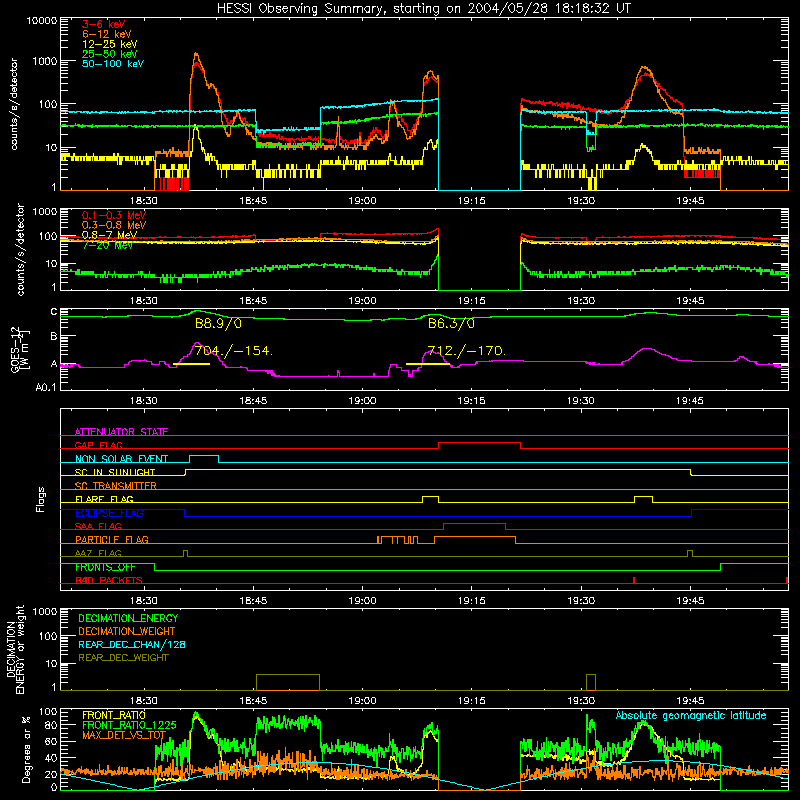Click the DECIMATION_ENERGY legend label

point(128,618)
